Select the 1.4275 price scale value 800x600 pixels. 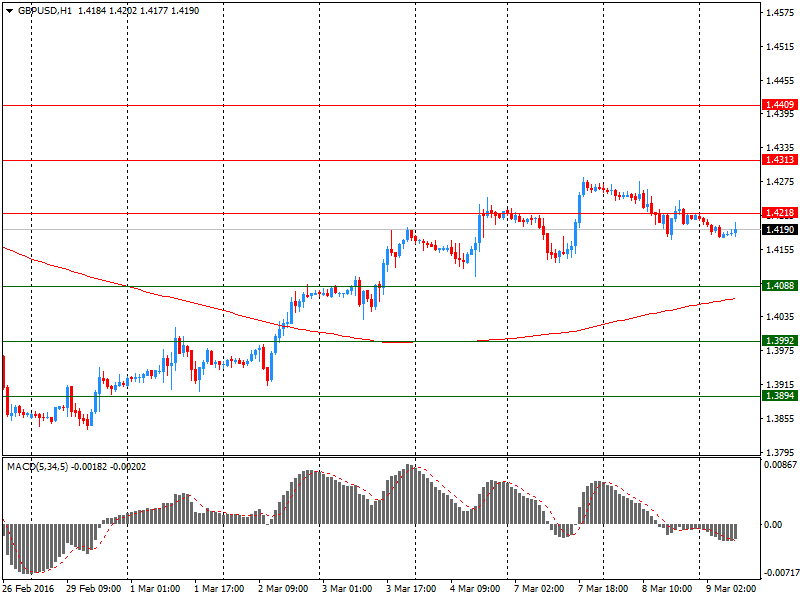tap(780, 182)
